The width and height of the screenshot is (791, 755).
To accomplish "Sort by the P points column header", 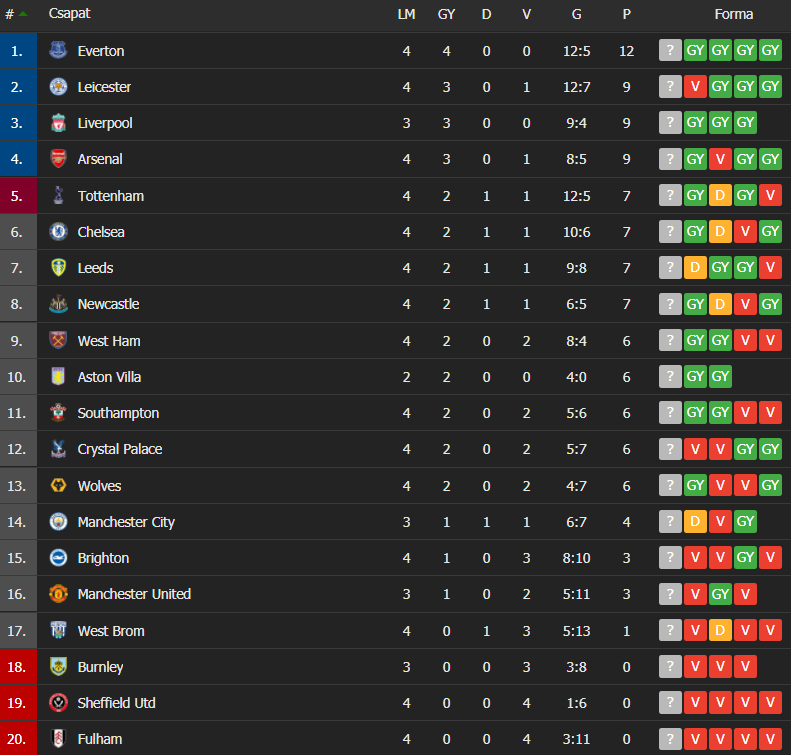I will pos(627,14).
